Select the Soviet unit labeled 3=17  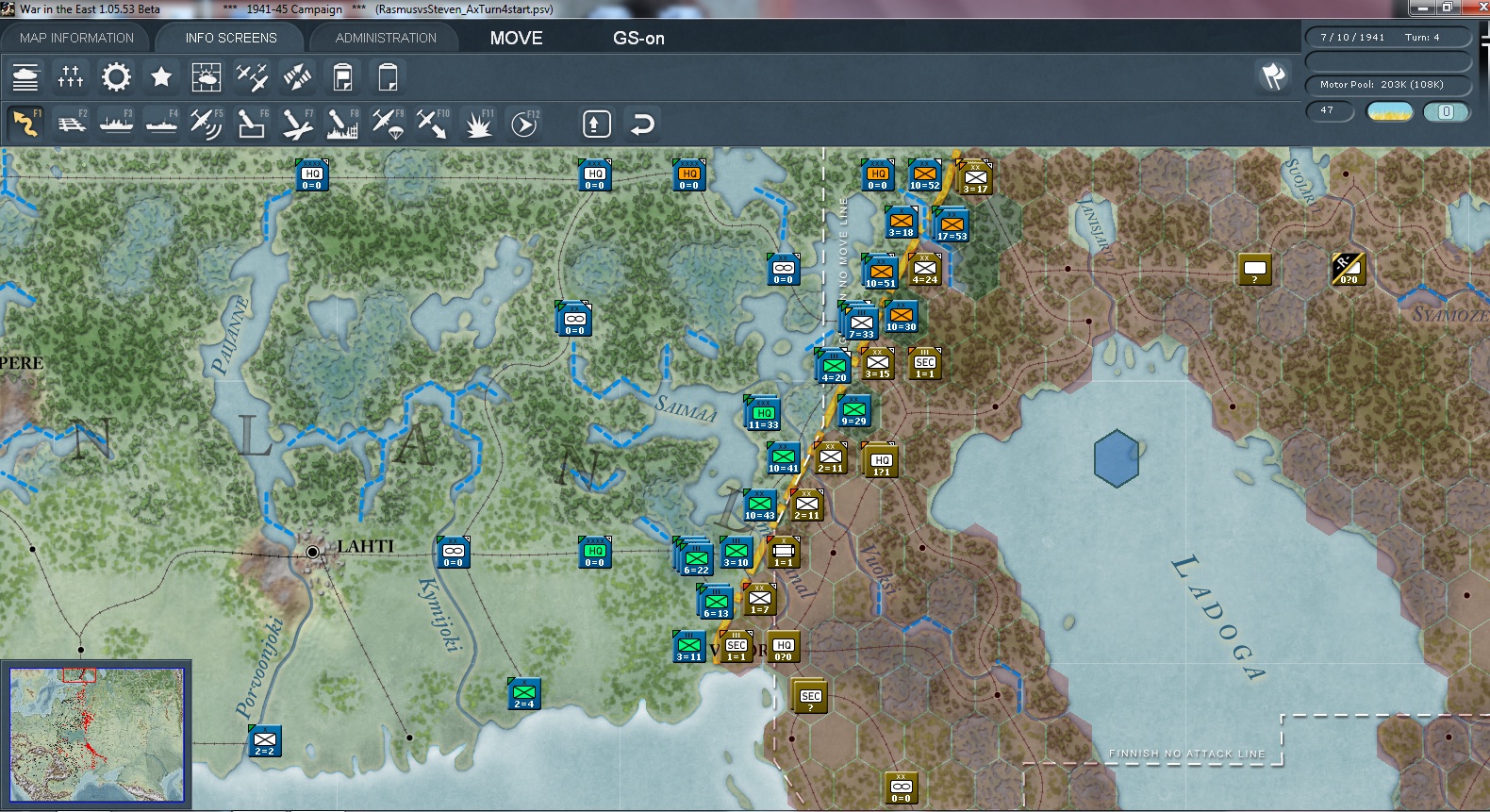click(975, 178)
